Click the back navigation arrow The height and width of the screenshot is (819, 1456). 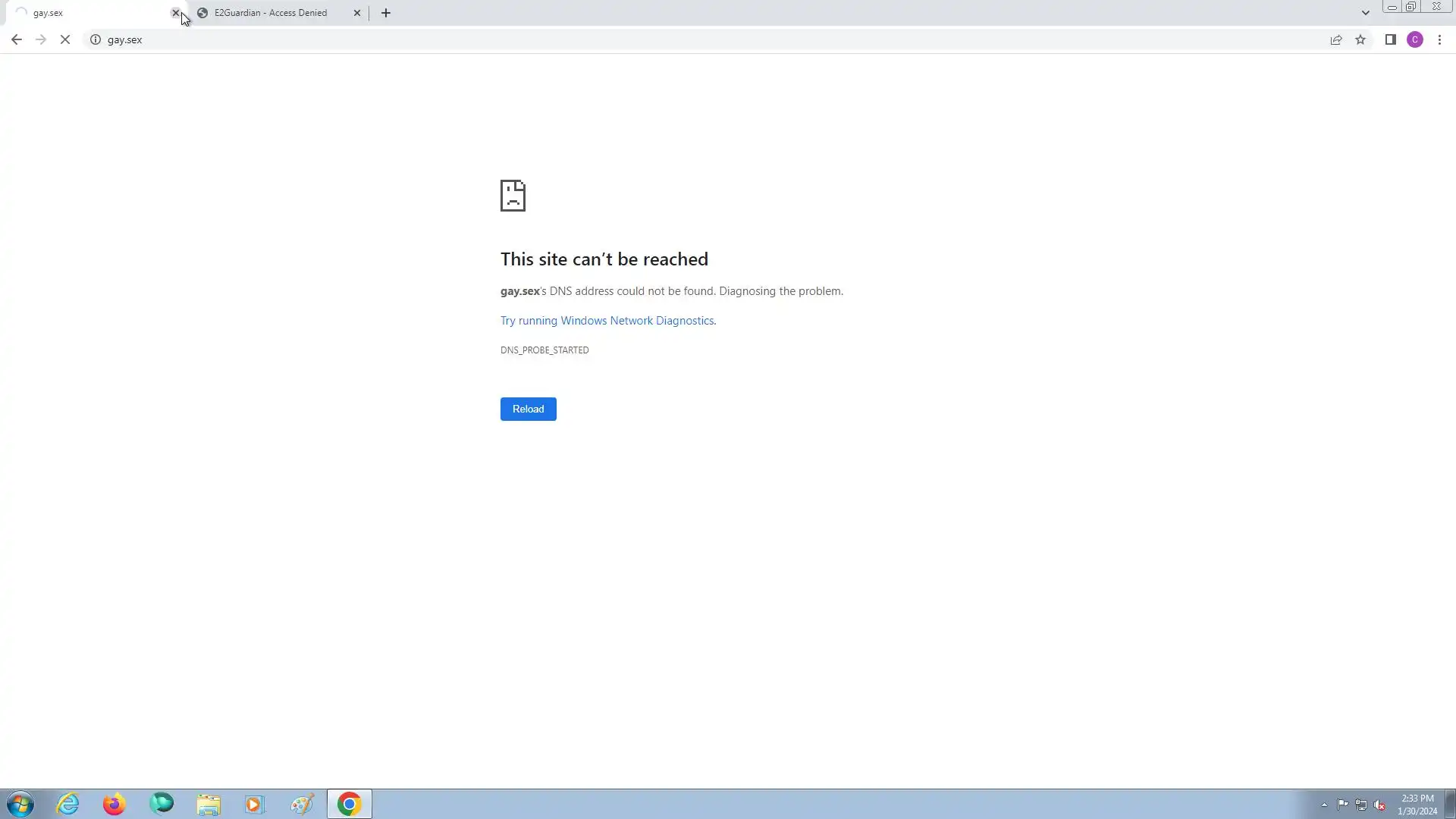[x=16, y=39]
